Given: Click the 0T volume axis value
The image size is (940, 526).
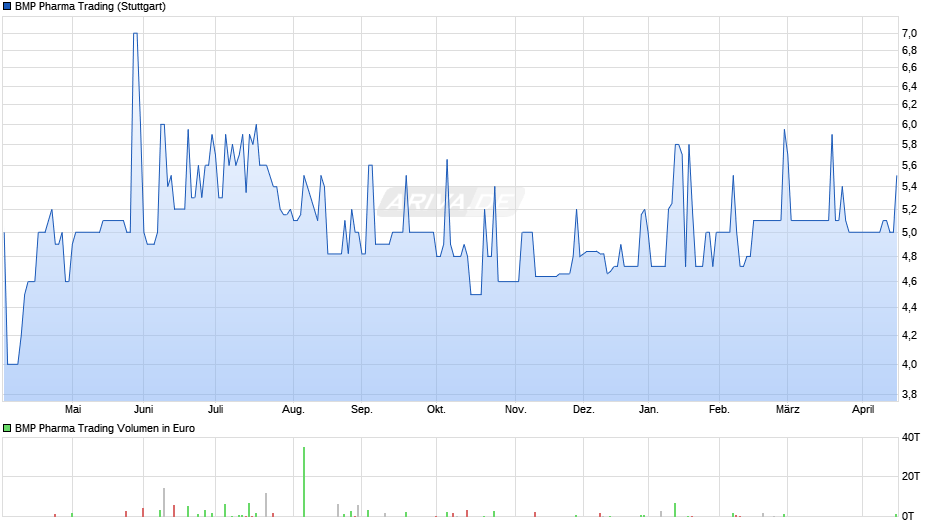Looking at the screenshot, I should pos(908,516).
